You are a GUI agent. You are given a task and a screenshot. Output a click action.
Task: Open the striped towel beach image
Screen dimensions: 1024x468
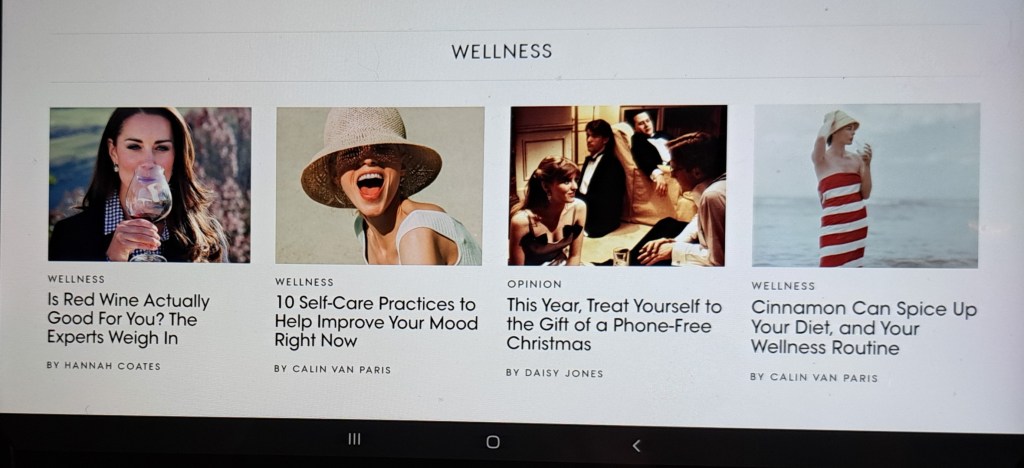[866, 186]
